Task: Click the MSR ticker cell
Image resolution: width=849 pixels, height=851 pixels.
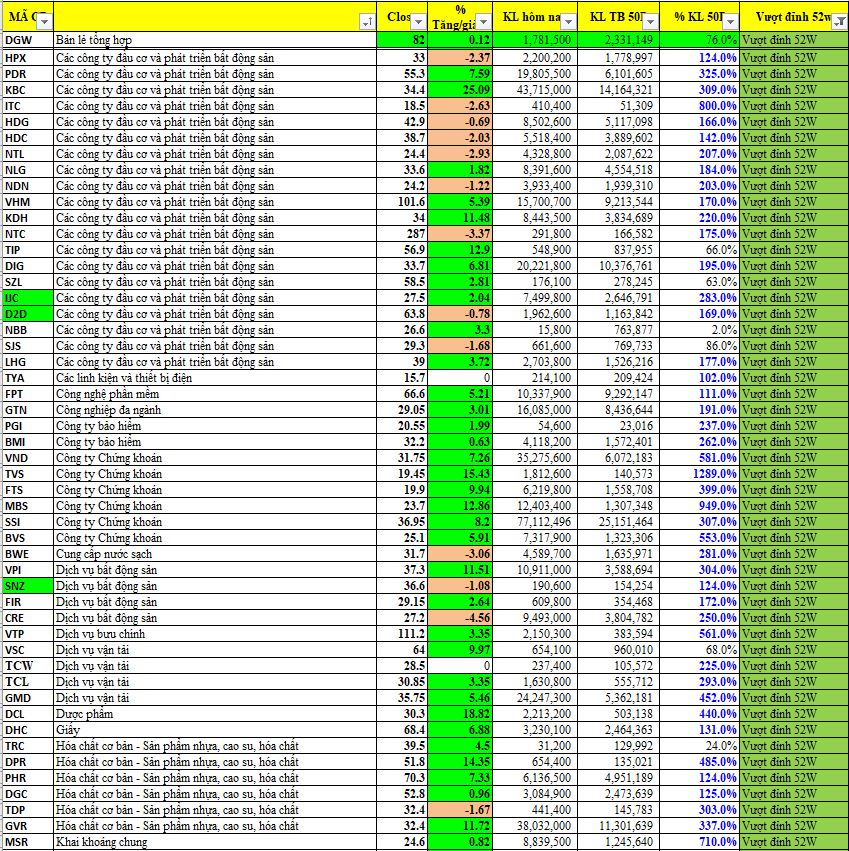Action: click(x=26, y=842)
